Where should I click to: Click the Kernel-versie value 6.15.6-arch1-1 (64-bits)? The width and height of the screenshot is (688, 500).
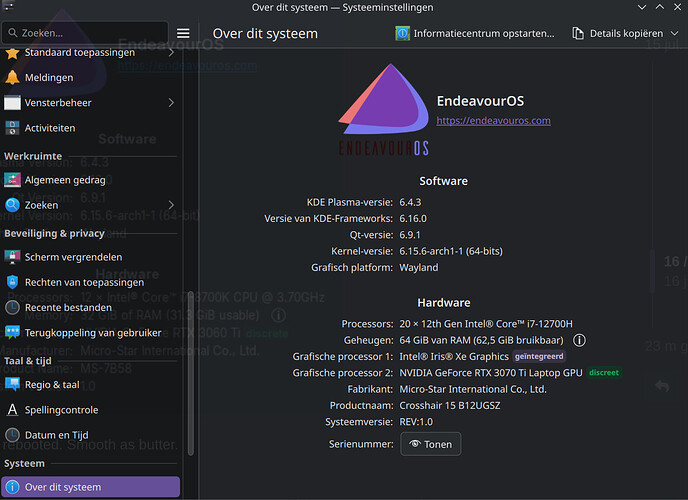click(x=451, y=251)
